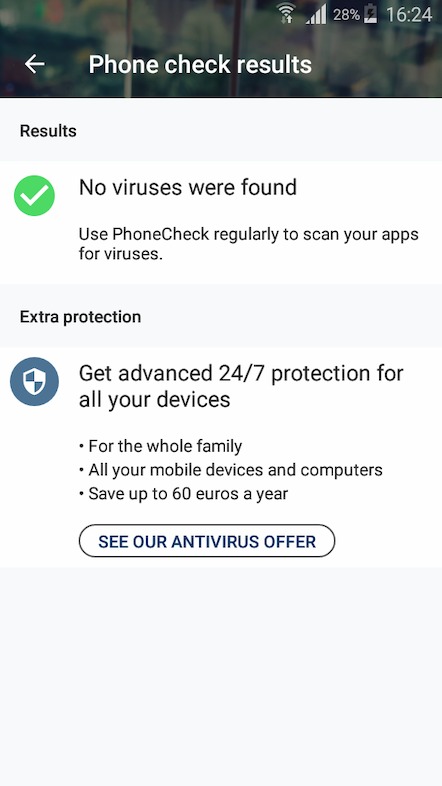This screenshot has width=442, height=786.
Task: Tap For the whole family bullet
Action: 160,446
